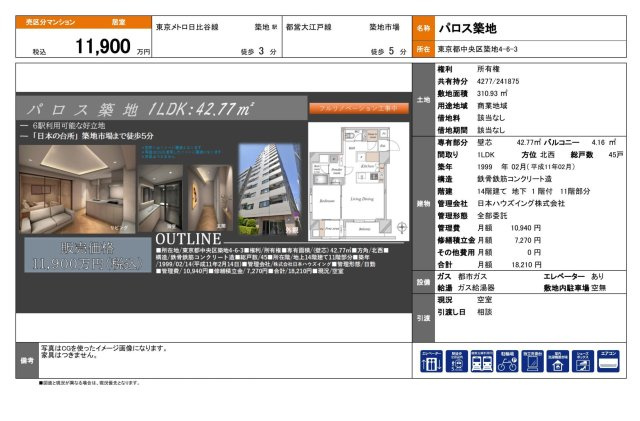Click the 設備 section side label
Screen dimensions: 640x421
tap(423, 282)
